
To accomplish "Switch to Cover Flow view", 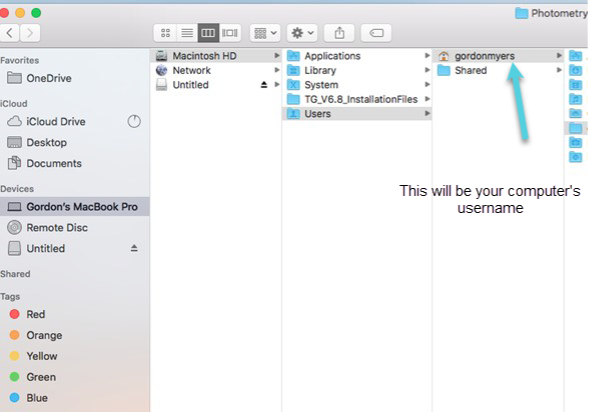I will [230, 33].
